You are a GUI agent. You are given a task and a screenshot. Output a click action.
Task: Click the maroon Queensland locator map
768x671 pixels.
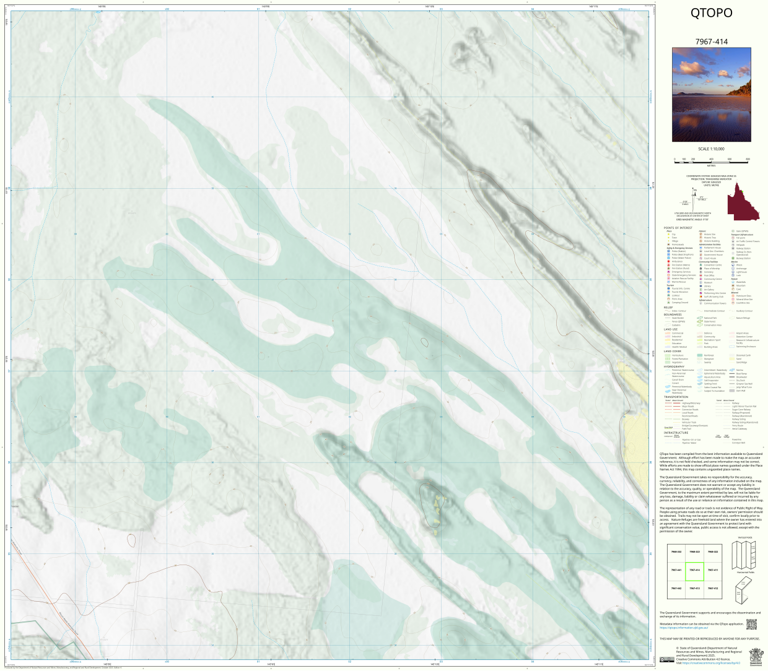point(743,202)
